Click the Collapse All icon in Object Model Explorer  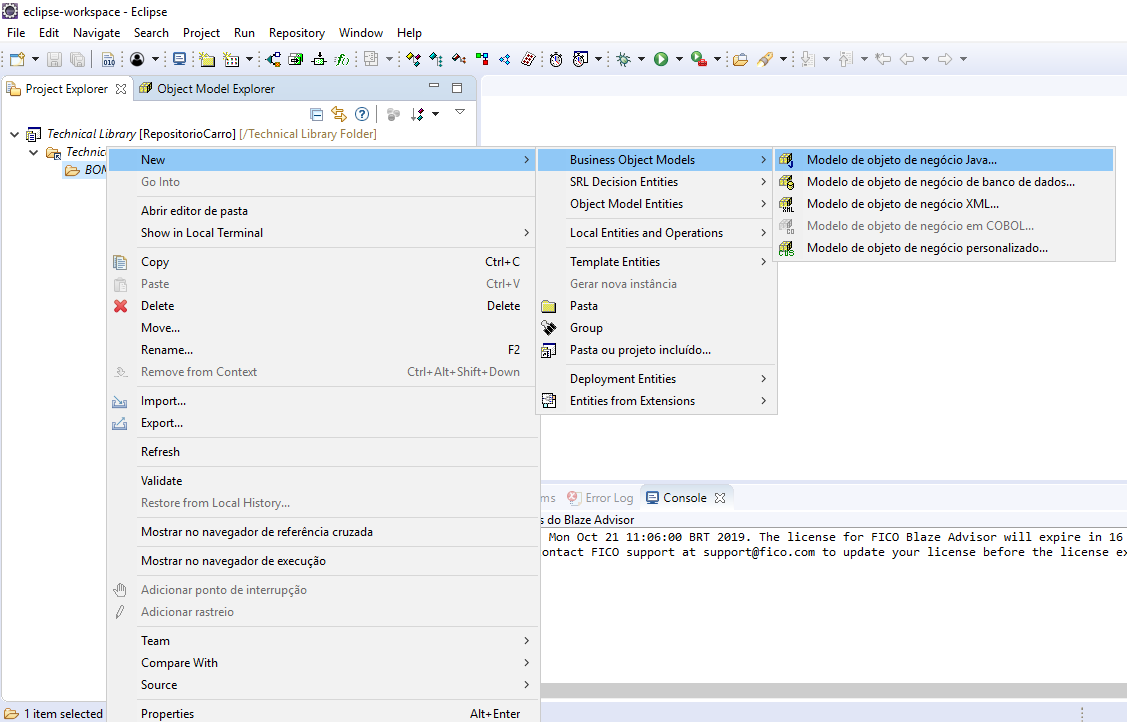pos(316,113)
